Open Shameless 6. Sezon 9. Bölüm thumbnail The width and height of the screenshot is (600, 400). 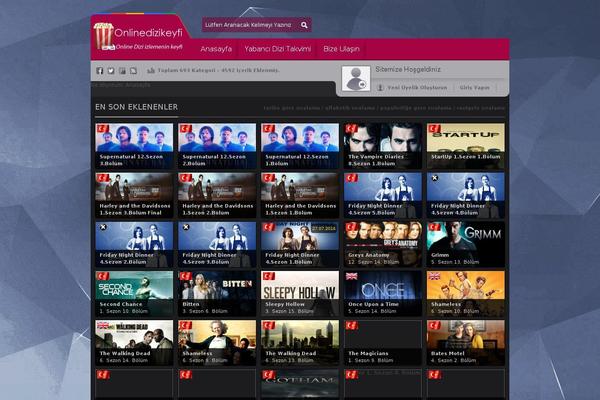(217, 343)
